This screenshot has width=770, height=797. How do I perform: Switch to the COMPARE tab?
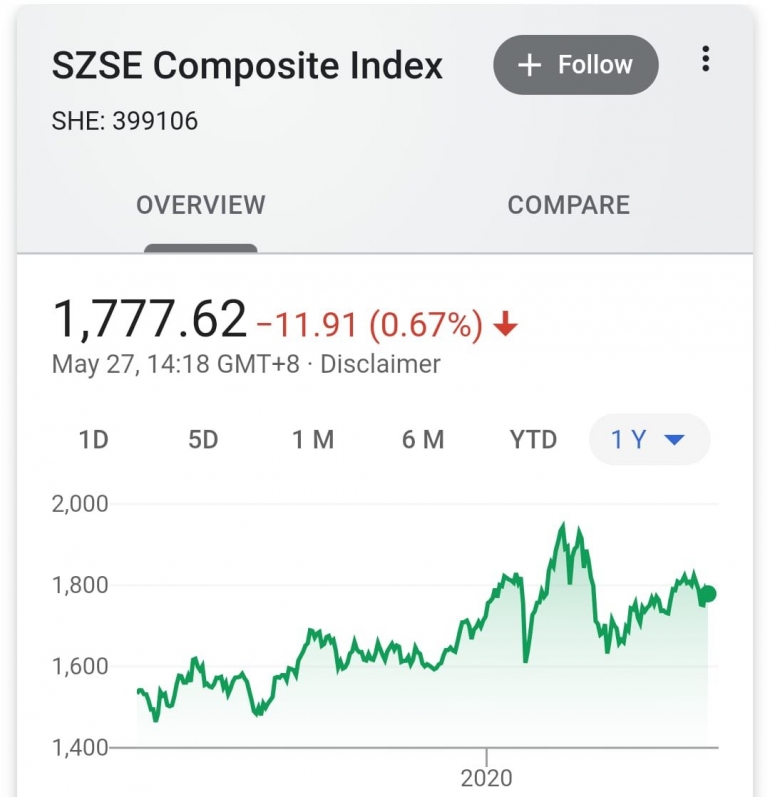pyautogui.click(x=568, y=205)
